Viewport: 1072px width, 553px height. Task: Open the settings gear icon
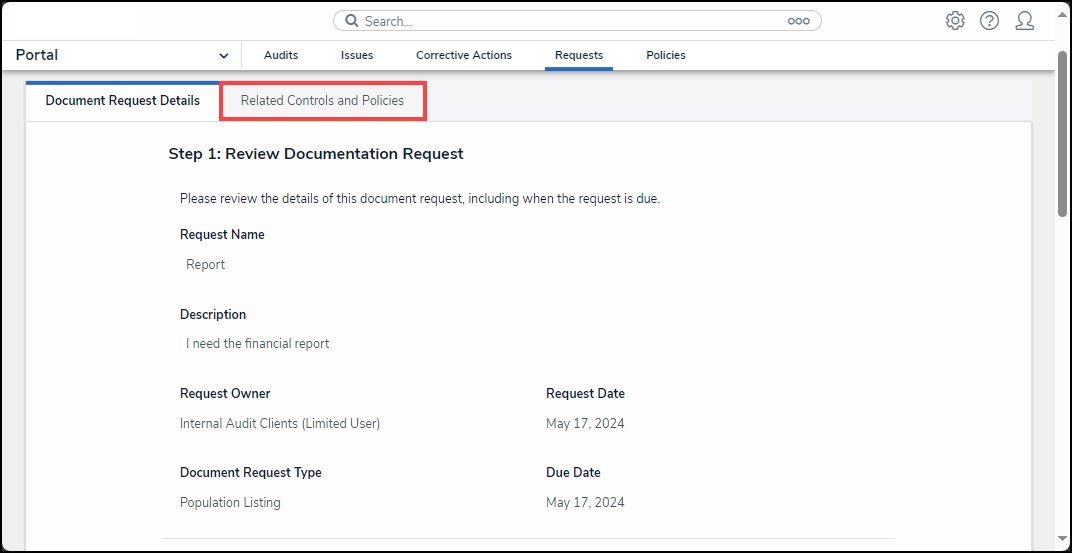coord(955,21)
